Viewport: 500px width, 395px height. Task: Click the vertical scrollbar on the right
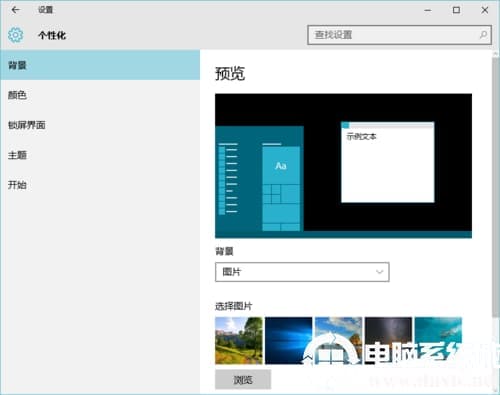496,187
